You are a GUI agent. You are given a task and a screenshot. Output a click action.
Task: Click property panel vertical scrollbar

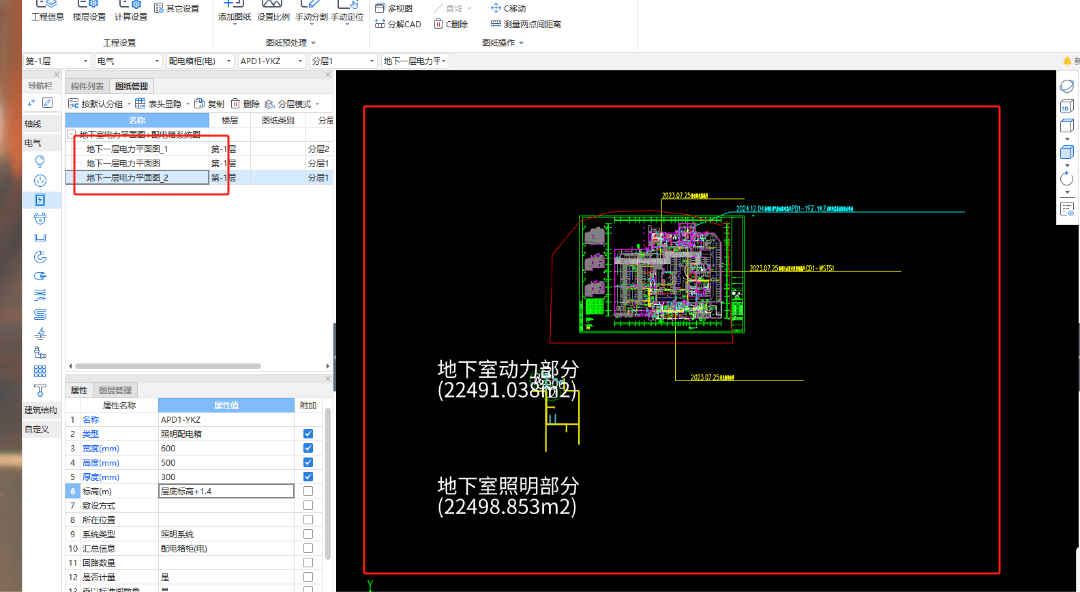328,484
